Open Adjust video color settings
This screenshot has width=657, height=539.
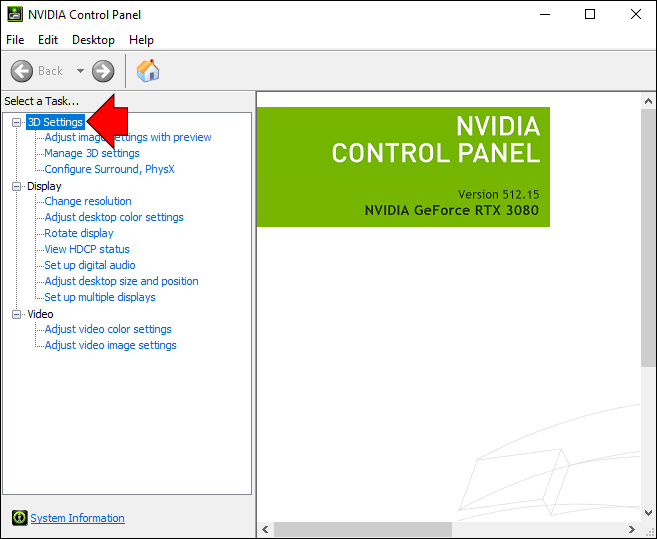click(108, 329)
